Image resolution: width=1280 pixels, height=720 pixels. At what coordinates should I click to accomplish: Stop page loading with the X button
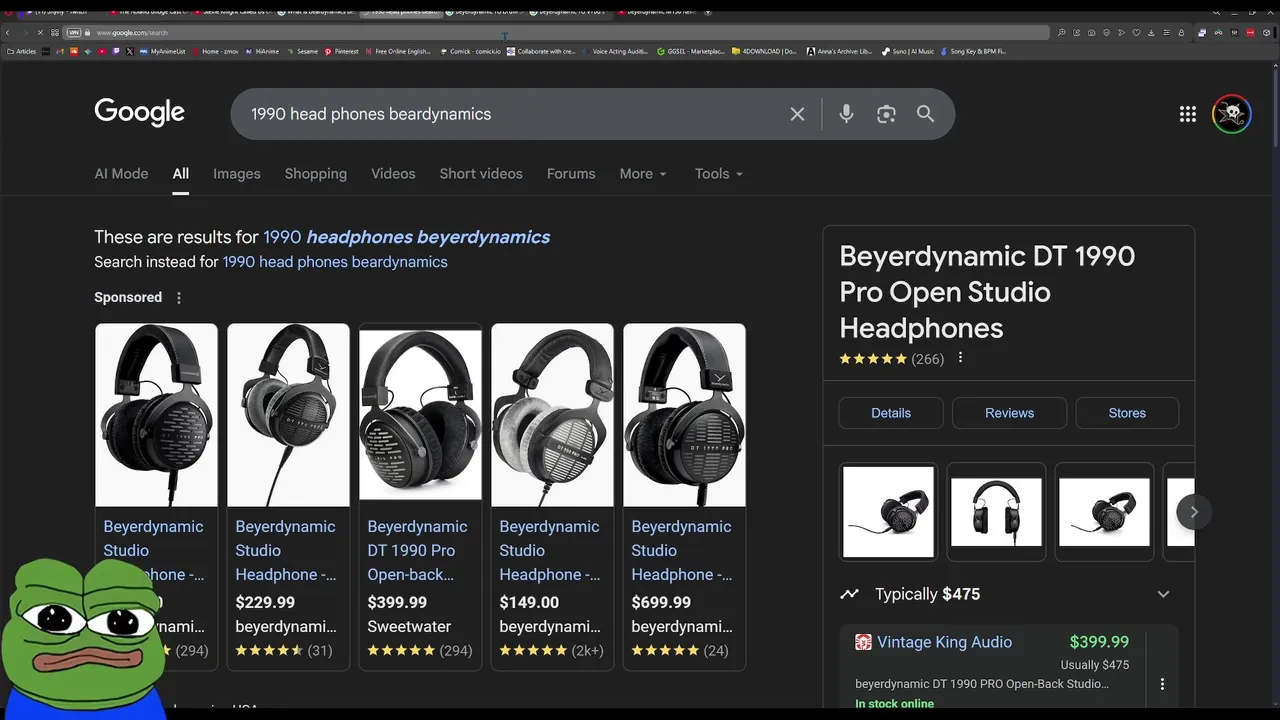(40, 32)
